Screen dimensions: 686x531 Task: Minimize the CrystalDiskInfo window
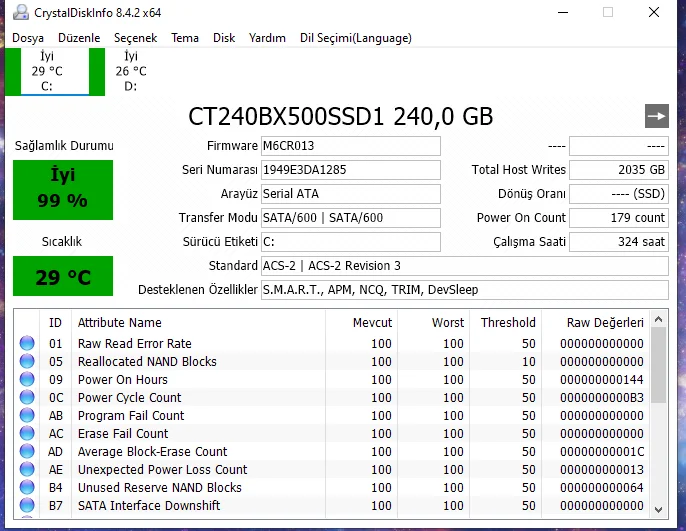pyautogui.click(x=563, y=12)
